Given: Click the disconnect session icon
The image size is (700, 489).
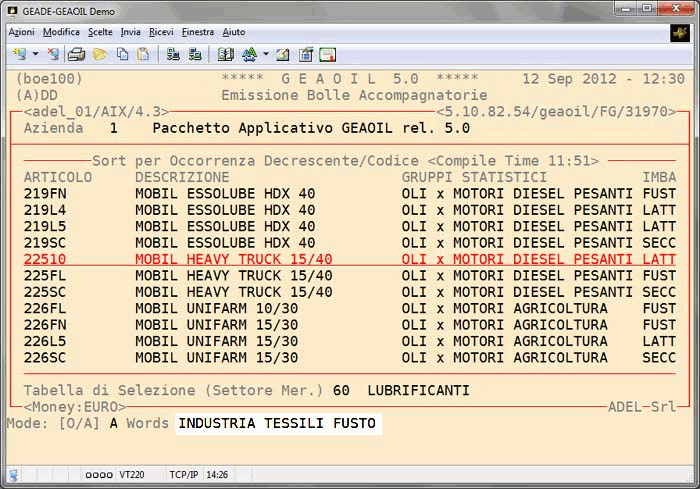Looking at the screenshot, I should [x=52, y=54].
